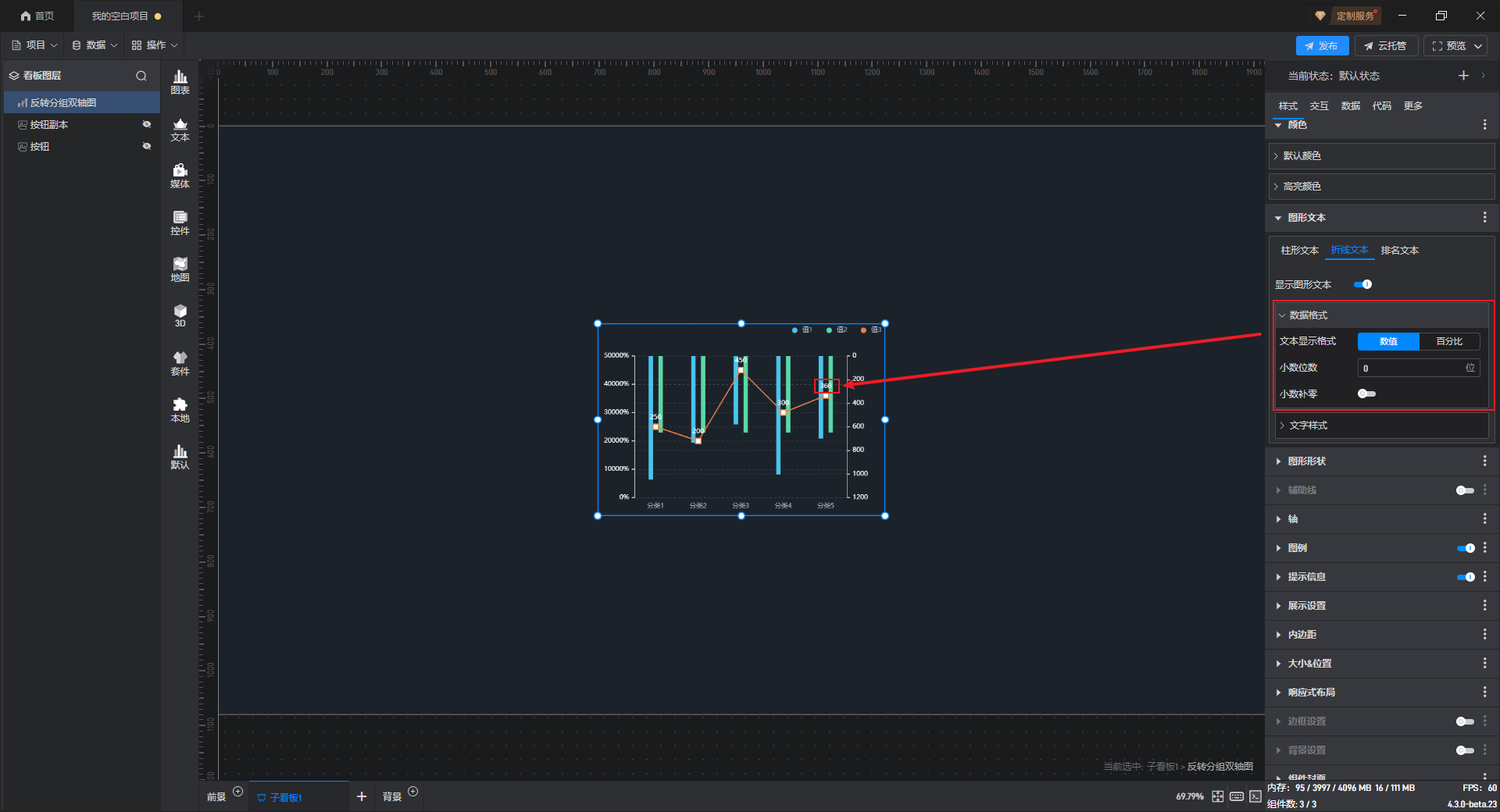Collapse the 数据格式 section
The height and width of the screenshot is (812, 1500).
click(1381, 315)
